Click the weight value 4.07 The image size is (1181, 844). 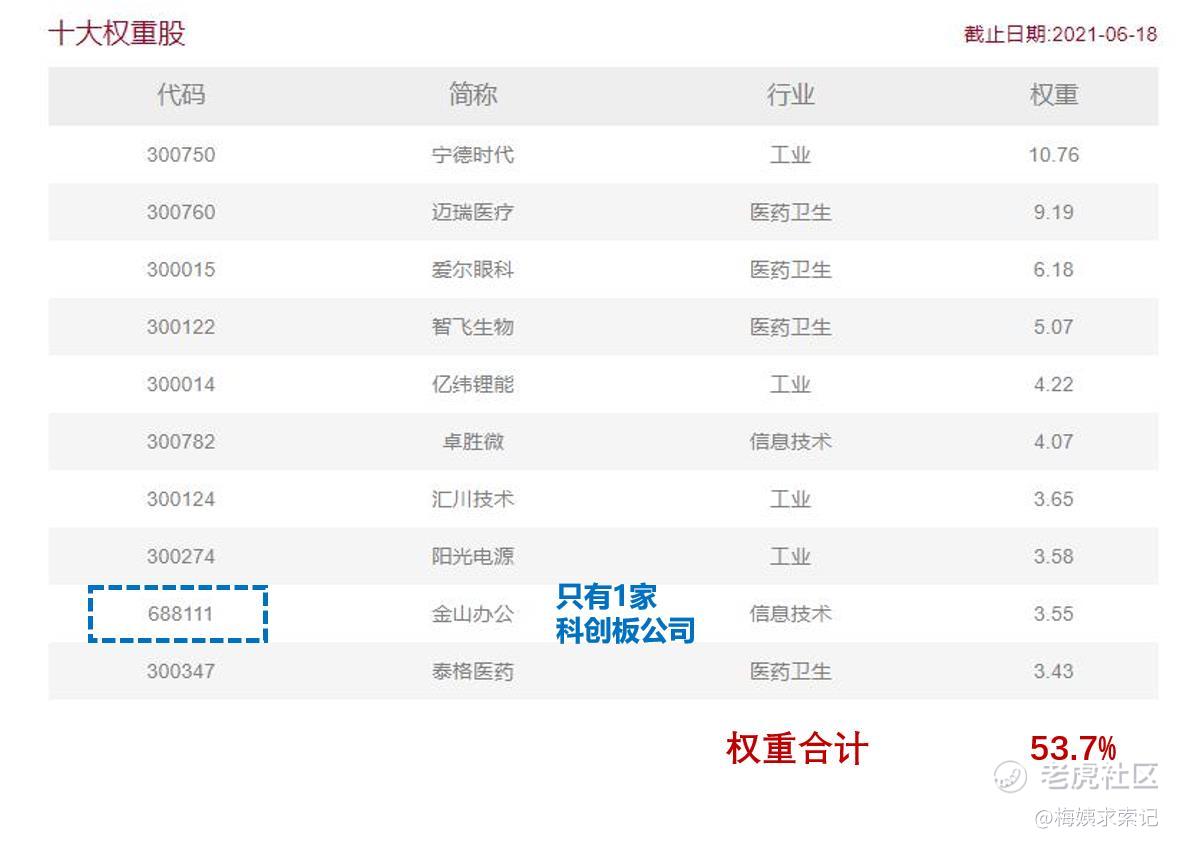click(x=1054, y=442)
